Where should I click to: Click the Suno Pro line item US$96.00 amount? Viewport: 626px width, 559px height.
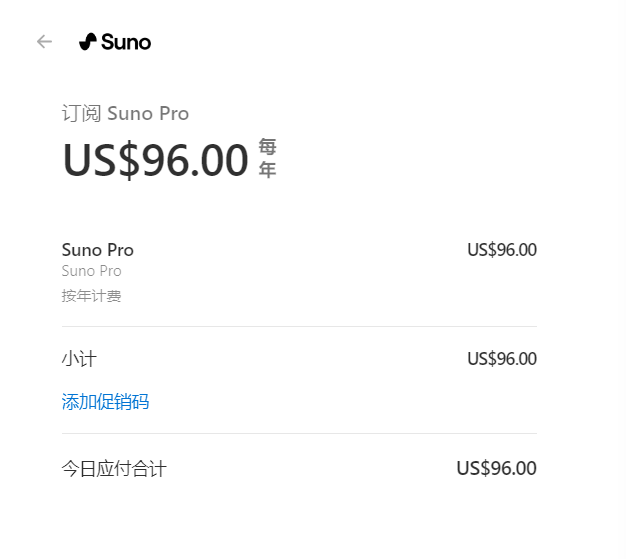(501, 250)
